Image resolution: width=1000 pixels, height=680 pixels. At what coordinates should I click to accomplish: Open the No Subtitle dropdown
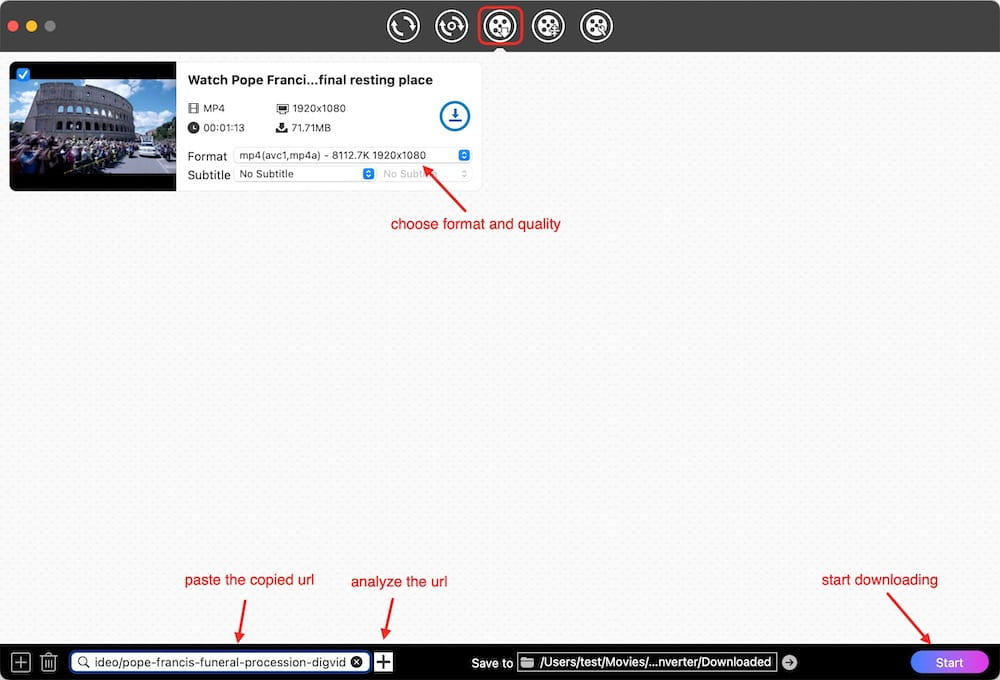point(305,174)
